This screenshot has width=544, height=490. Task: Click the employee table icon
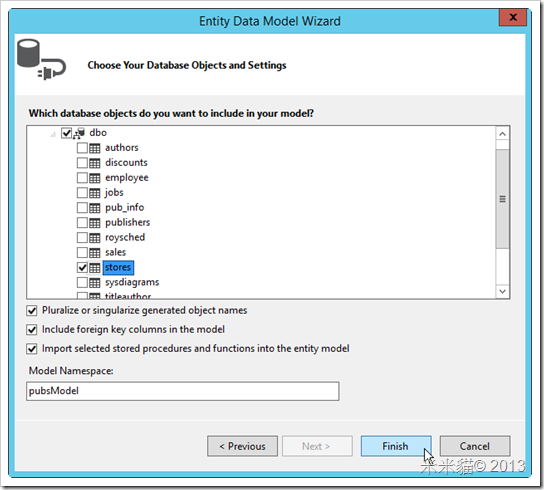94,178
